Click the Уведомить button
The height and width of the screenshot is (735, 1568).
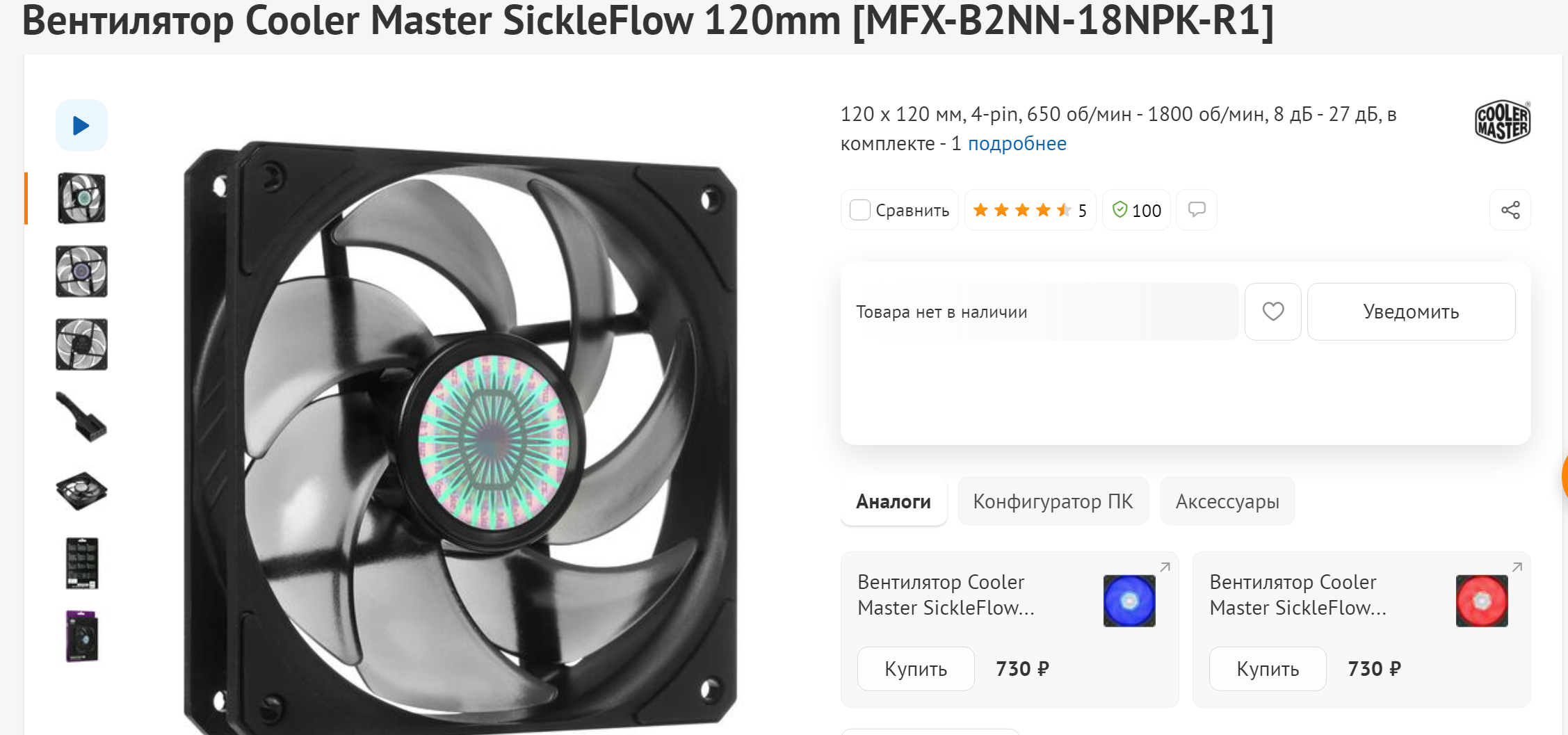click(x=1411, y=312)
